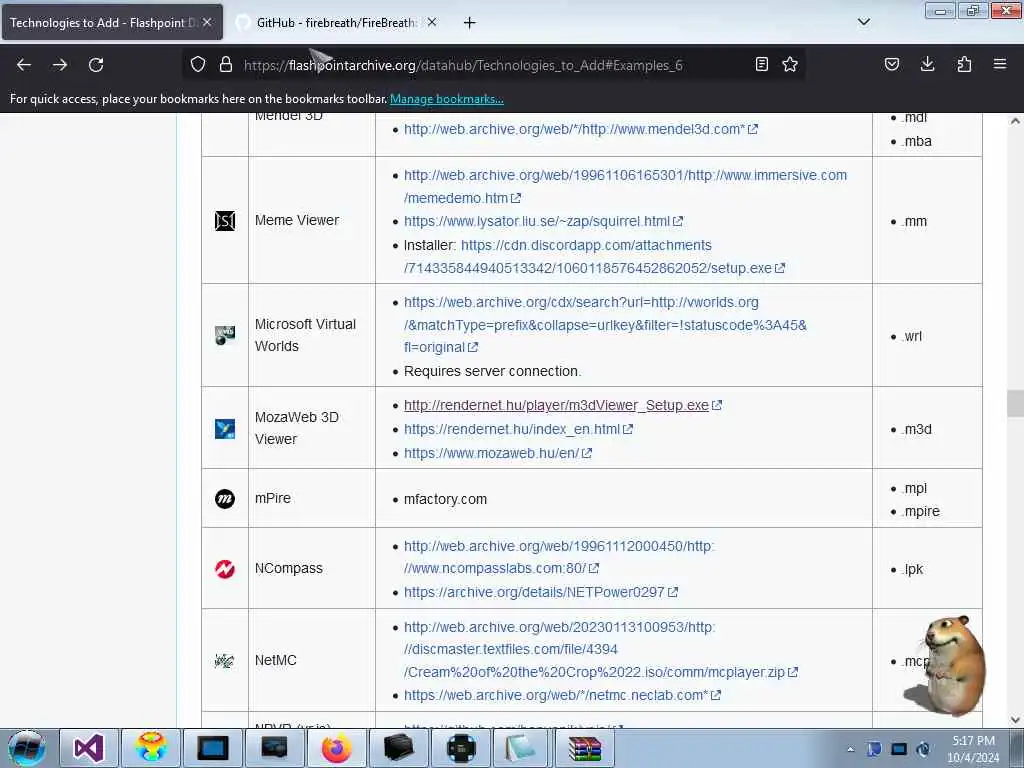This screenshot has height=768, width=1024.
Task: Click the MozaWeb 3D Viewer logo icon
Action: pos(225,428)
